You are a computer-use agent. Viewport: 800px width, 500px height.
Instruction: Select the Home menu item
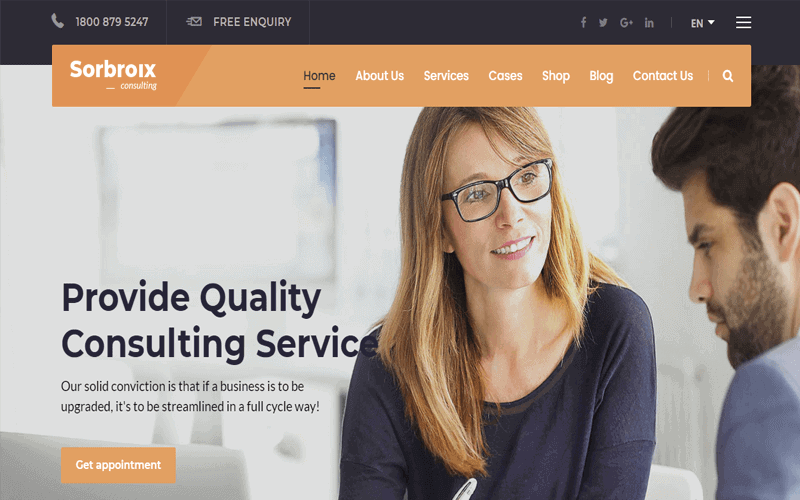coord(319,76)
